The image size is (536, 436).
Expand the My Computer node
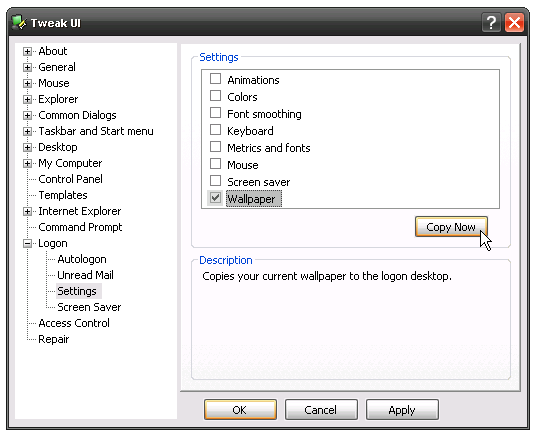coord(27,163)
